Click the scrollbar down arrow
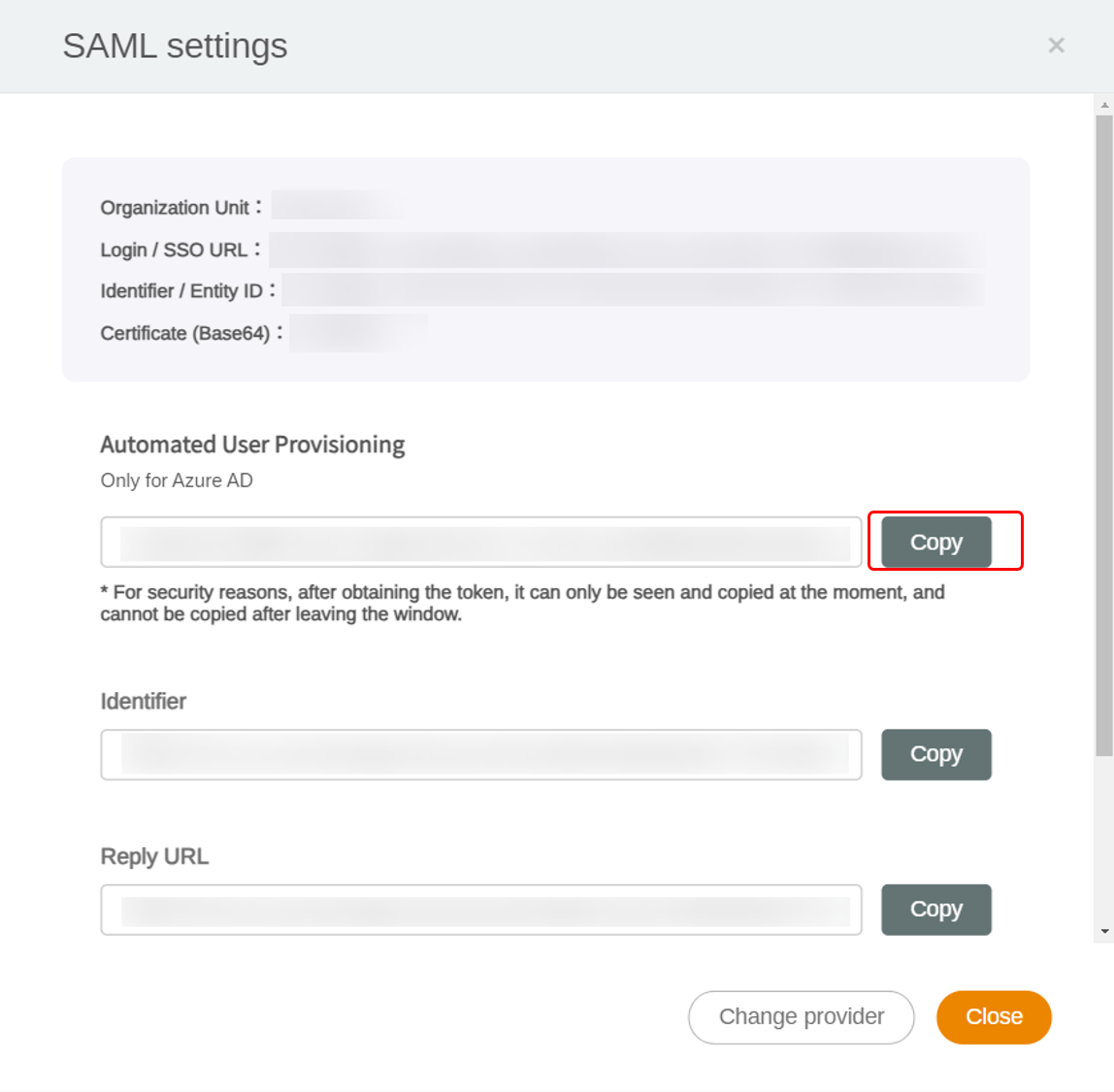The height and width of the screenshot is (1092, 1114). pyautogui.click(x=1104, y=932)
